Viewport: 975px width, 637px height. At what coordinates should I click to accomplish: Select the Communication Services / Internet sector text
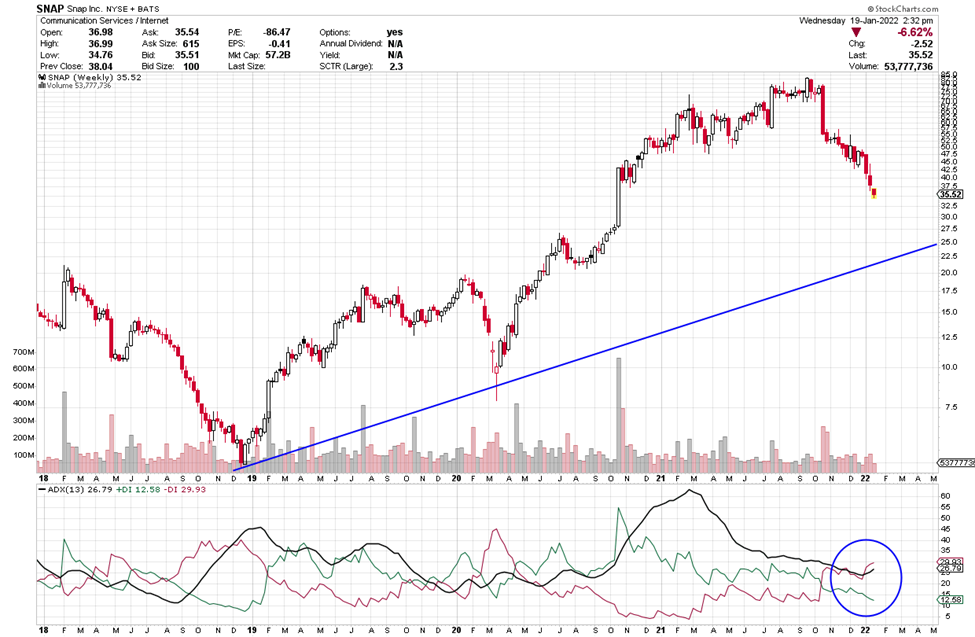104,21
